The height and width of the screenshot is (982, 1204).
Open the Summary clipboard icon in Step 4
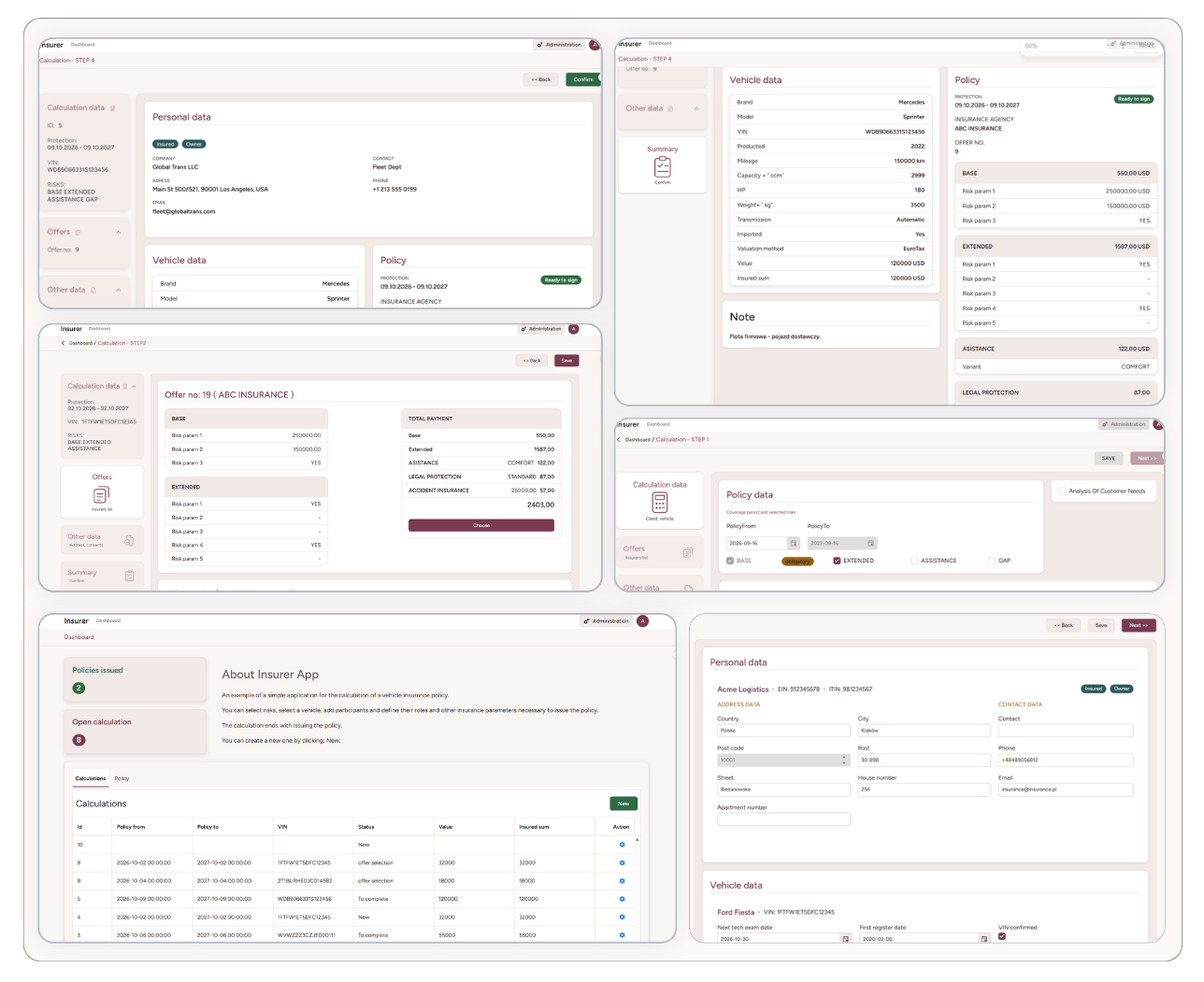pyautogui.click(x=663, y=167)
